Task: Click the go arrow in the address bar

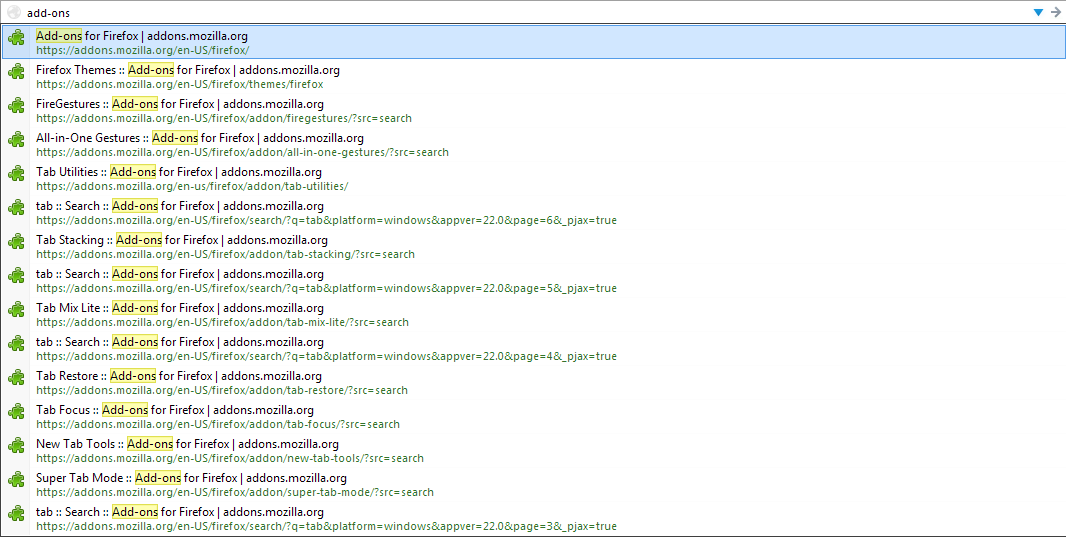Action: coord(1055,12)
